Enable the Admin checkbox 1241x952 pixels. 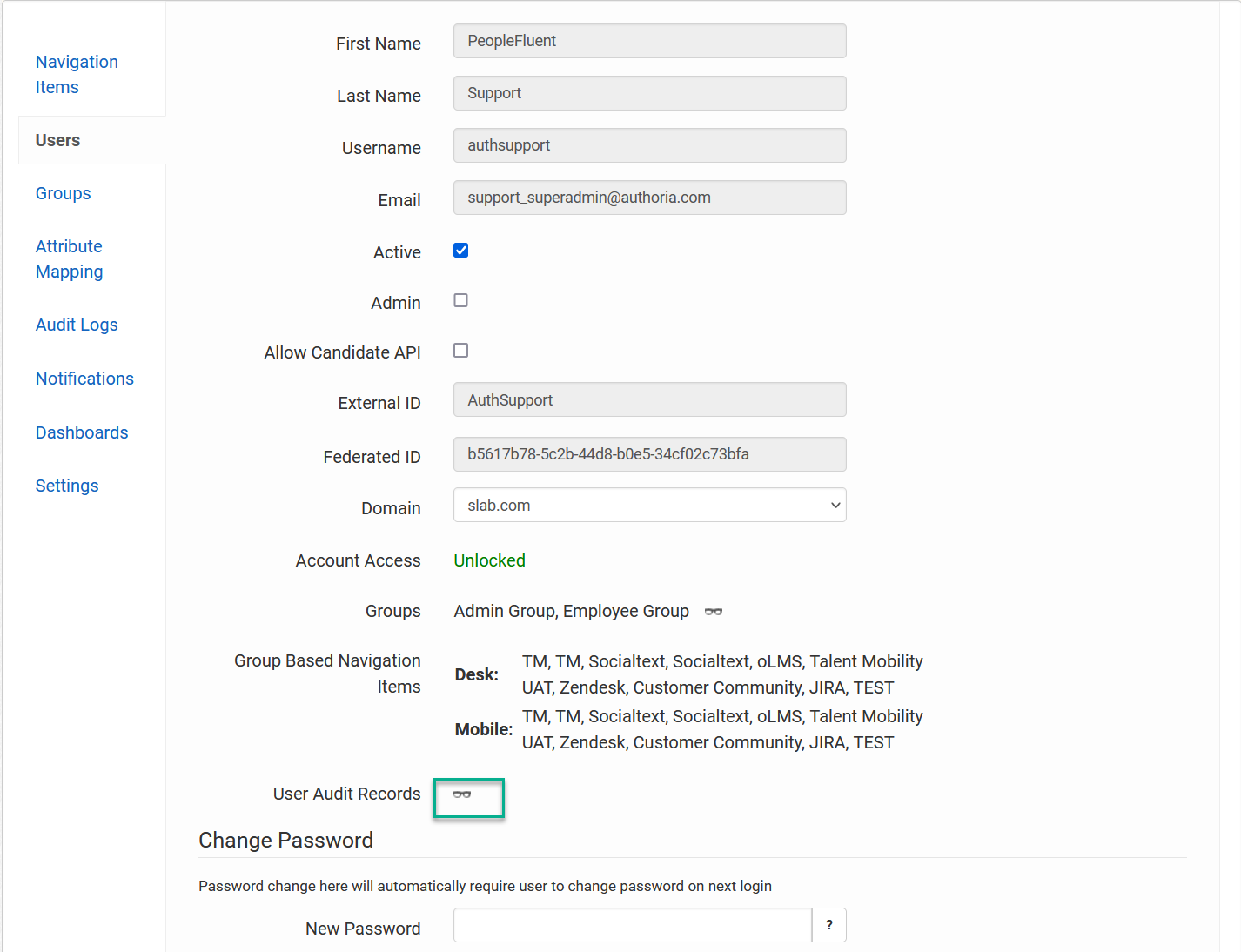pyautogui.click(x=461, y=300)
